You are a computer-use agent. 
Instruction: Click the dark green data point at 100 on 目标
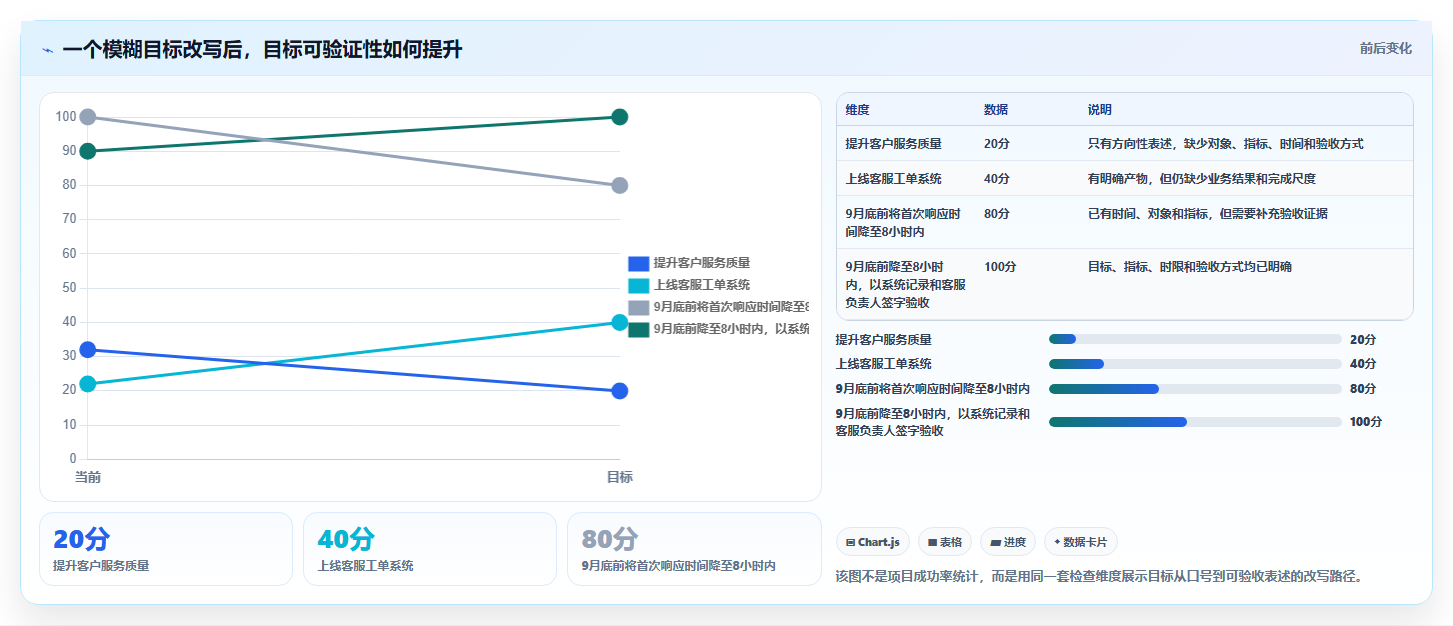pos(619,117)
